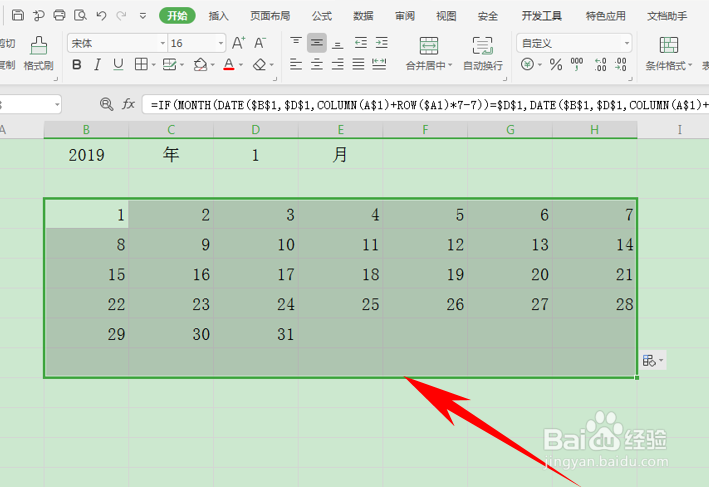
Task: Expand the number format dropdown 自定义
Action: [x=574, y=43]
